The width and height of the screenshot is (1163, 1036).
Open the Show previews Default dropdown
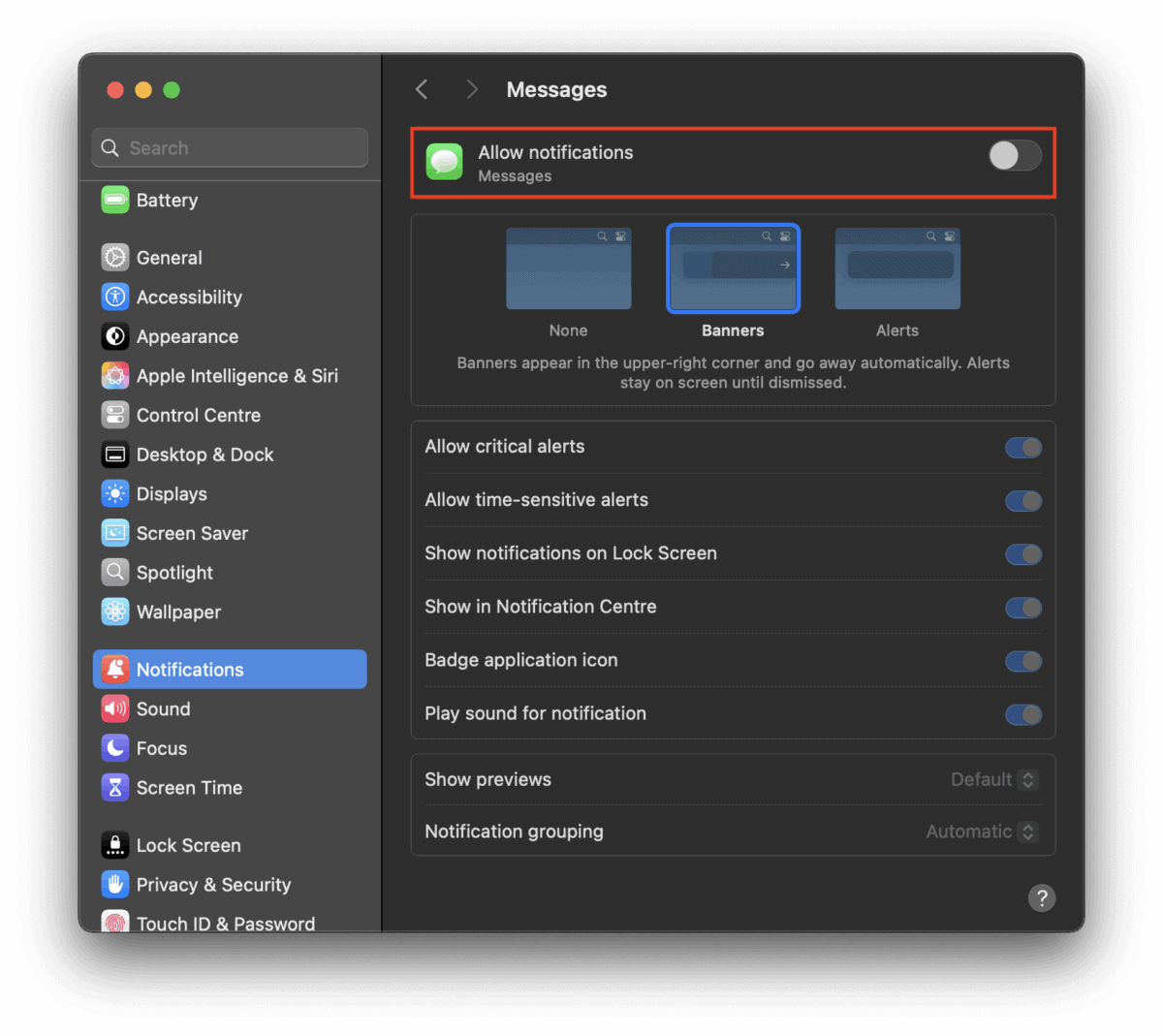[994, 779]
